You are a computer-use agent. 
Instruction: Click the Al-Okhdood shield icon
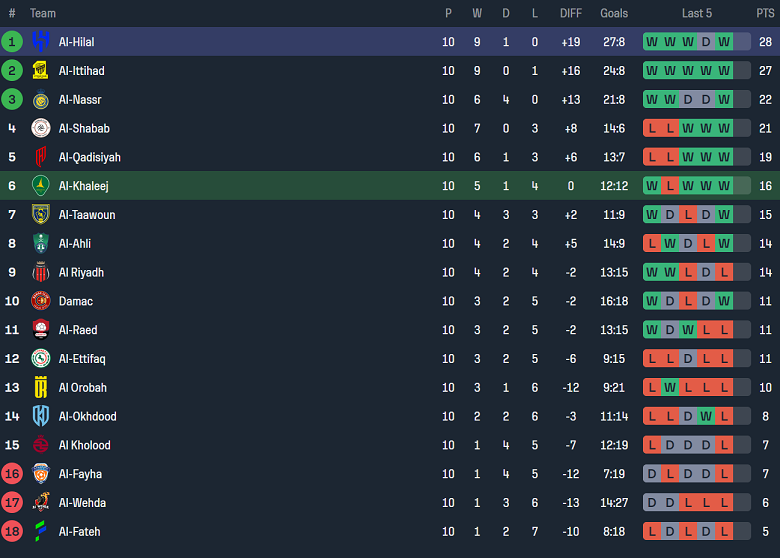tap(41, 416)
